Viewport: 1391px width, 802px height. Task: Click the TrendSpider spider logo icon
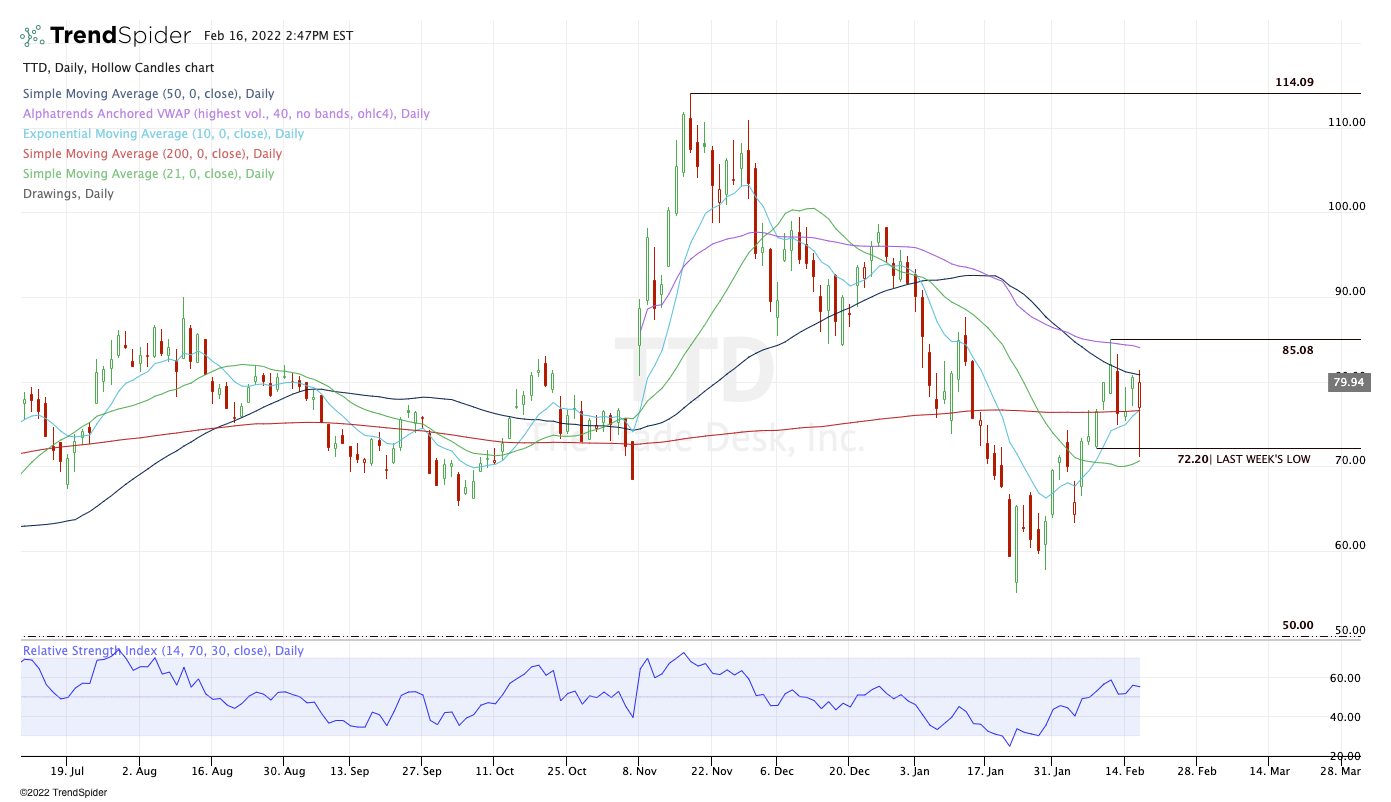click(32, 36)
